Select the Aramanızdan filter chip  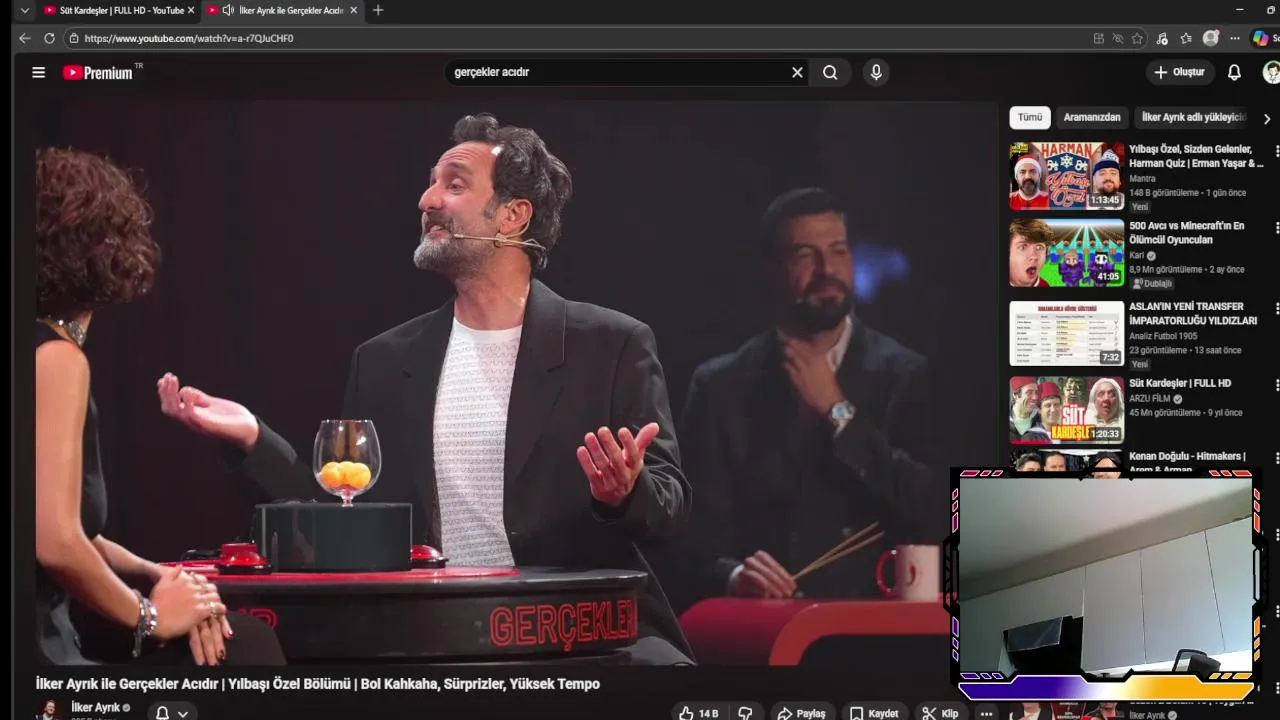coord(1092,117)
